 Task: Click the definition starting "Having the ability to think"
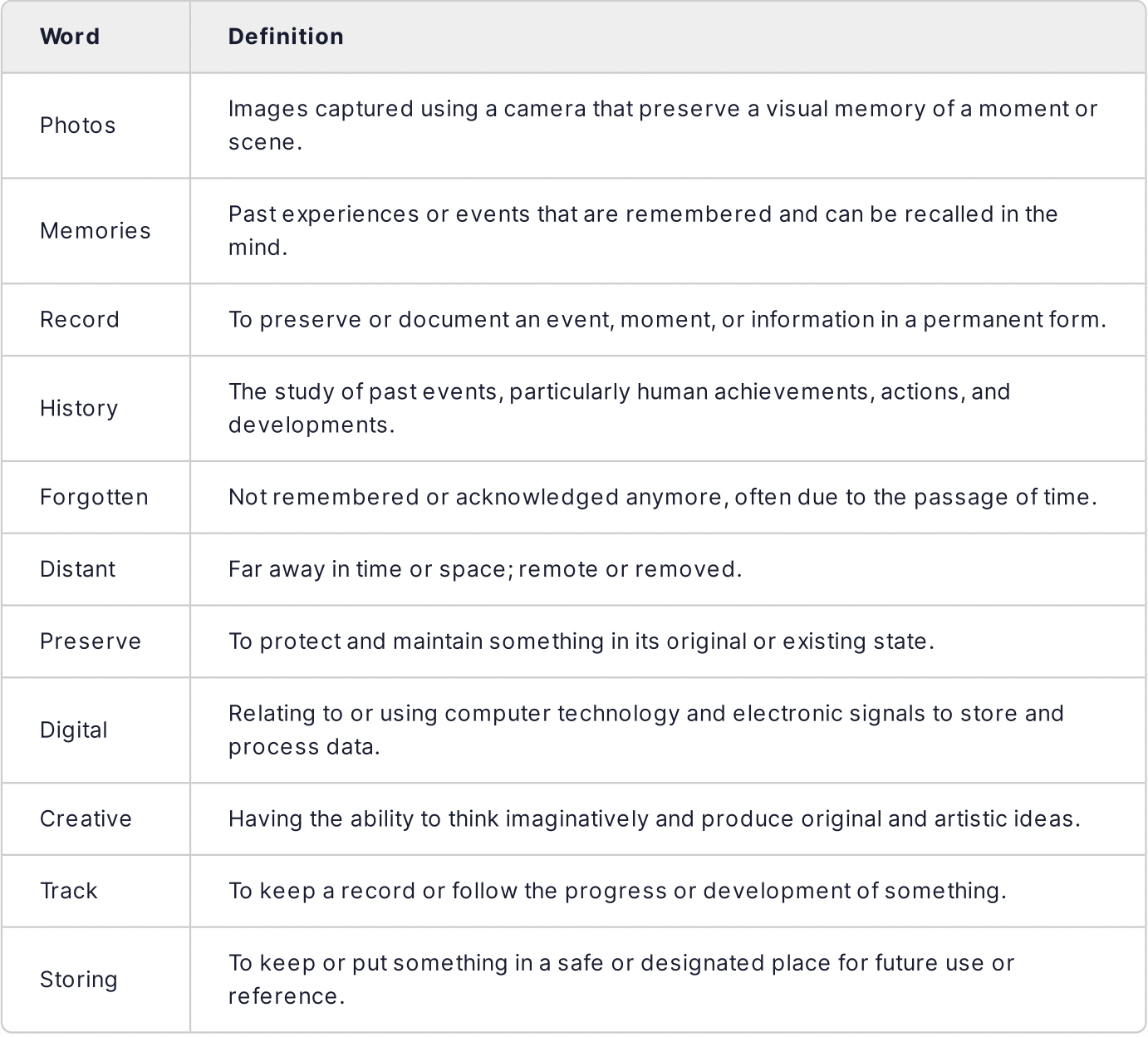tap(654, 819)
